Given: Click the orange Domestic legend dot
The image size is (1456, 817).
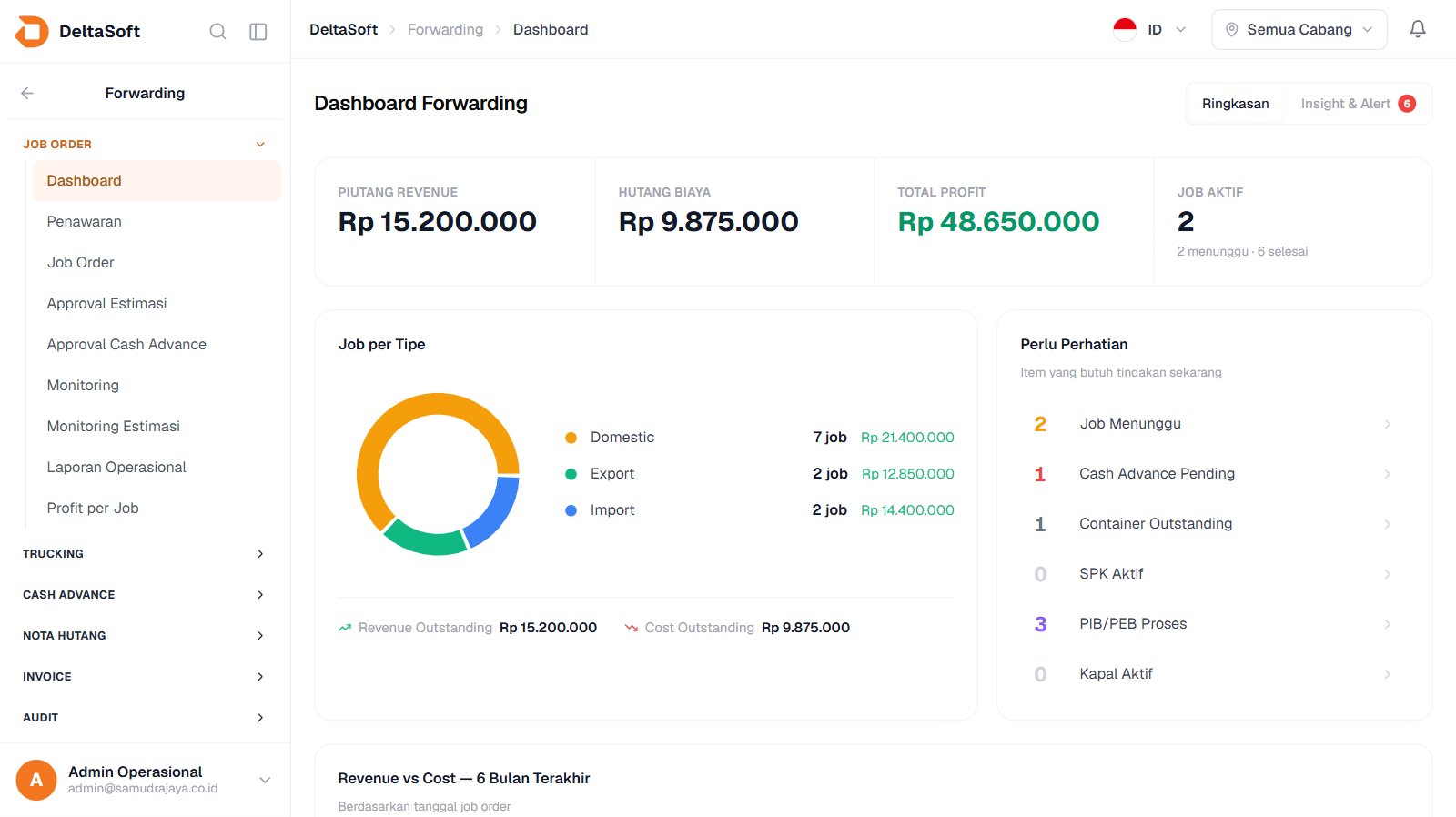Looking at the screenshot, I should click(571, 438).
